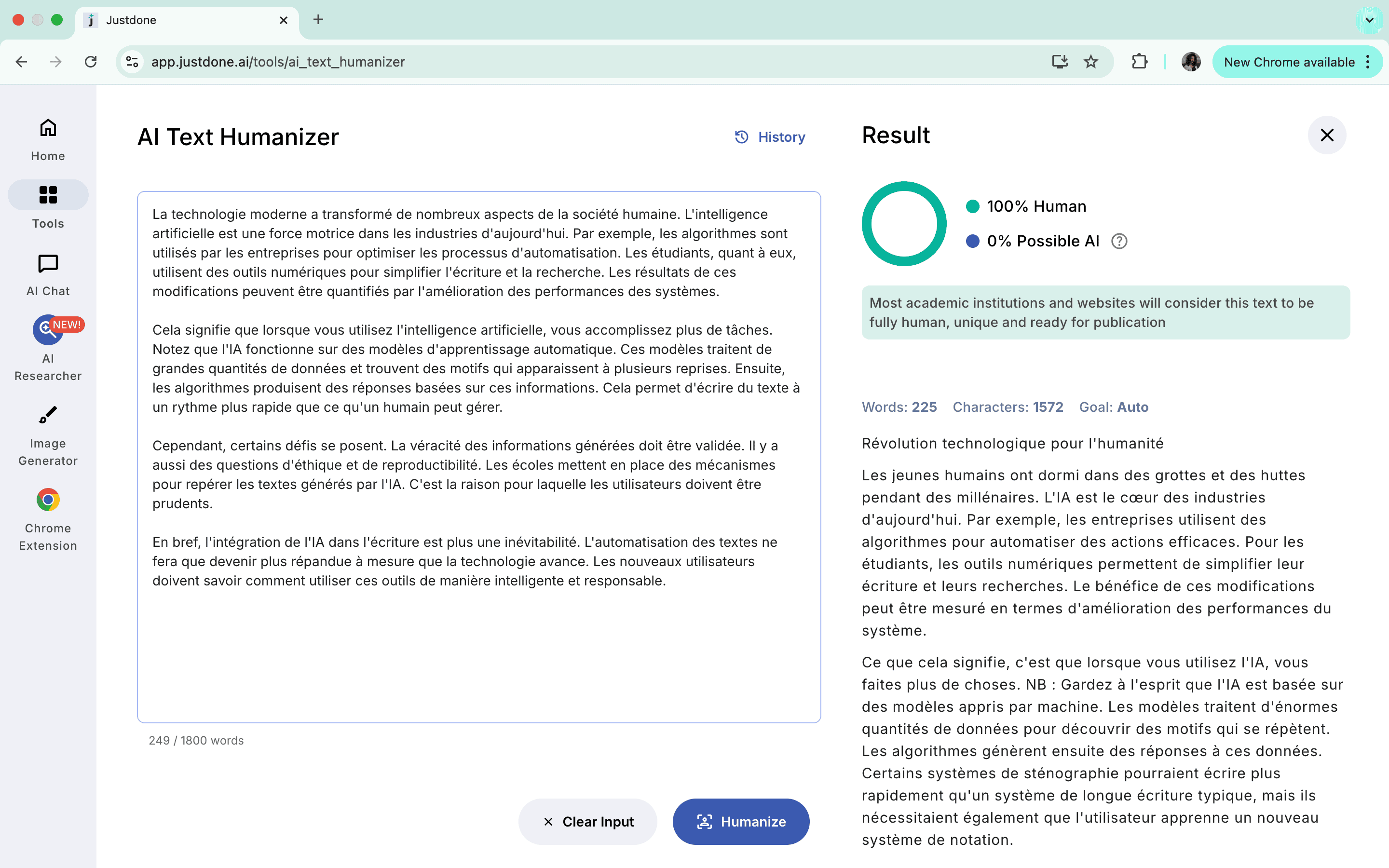1389x868 pixels.
Task: Select the Tools grid icon
Action: point(48,195)
